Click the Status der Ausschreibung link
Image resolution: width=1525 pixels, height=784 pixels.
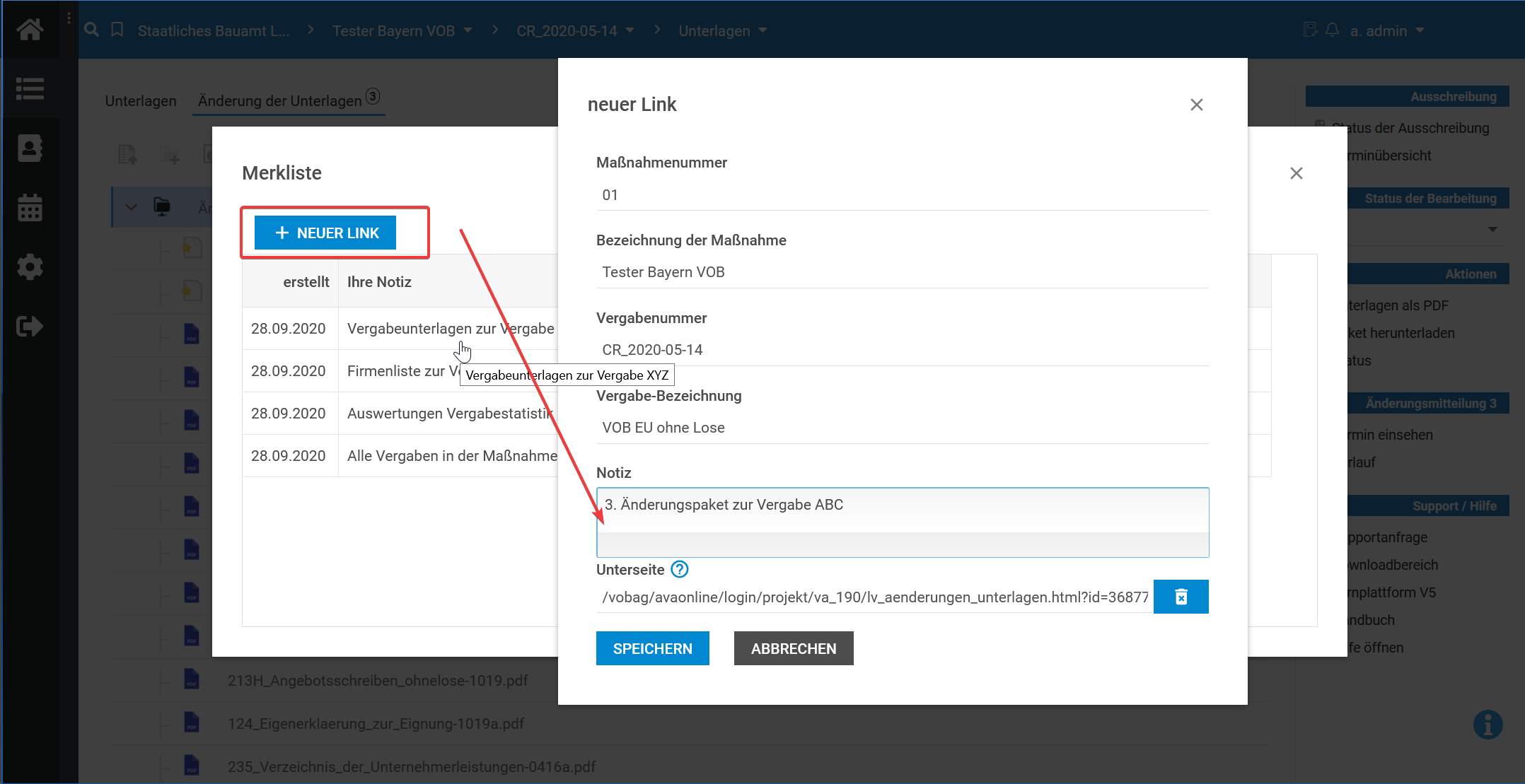1410,128
